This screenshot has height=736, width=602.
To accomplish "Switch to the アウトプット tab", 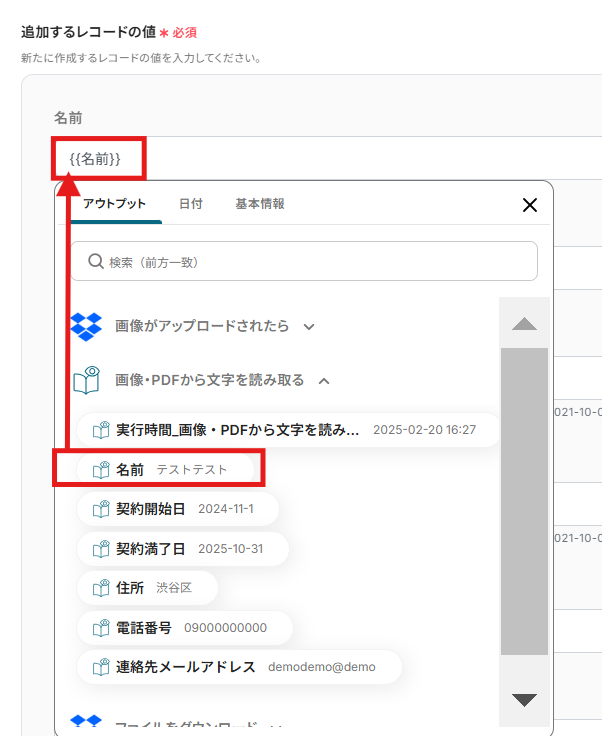I will (114, 204).
